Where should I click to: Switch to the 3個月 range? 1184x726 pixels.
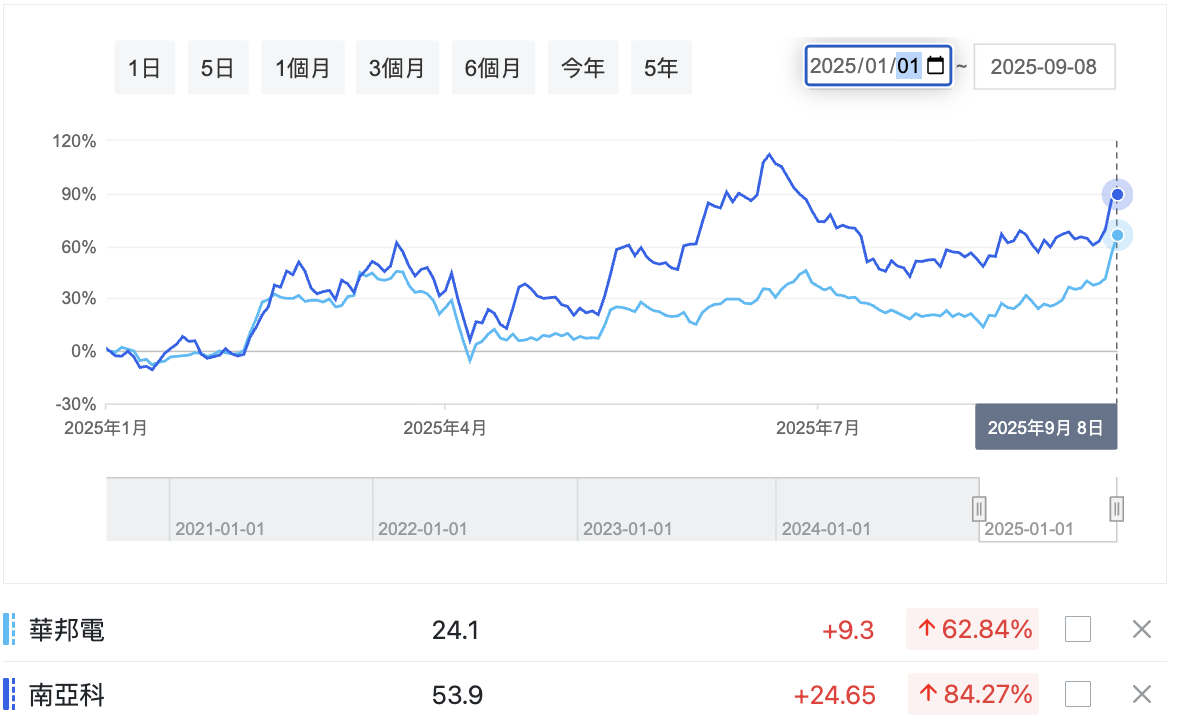pos(397,68)
